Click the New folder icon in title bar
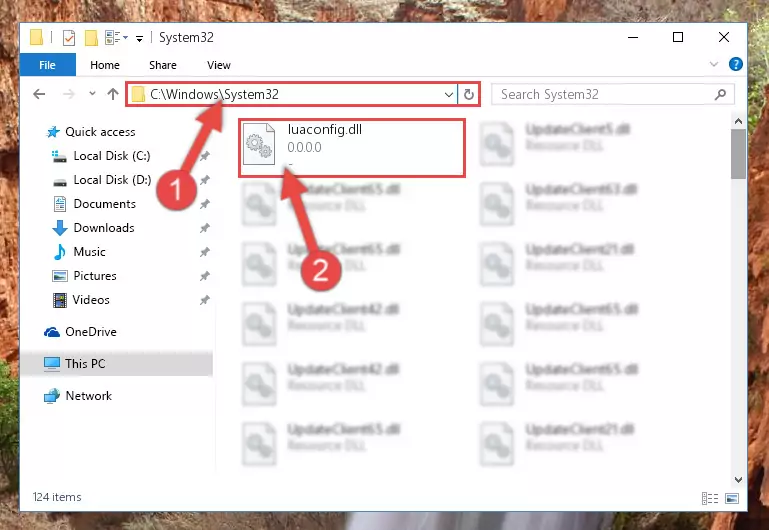The width and height of the screenshot is (769, 530). click(x=91, y=38)
